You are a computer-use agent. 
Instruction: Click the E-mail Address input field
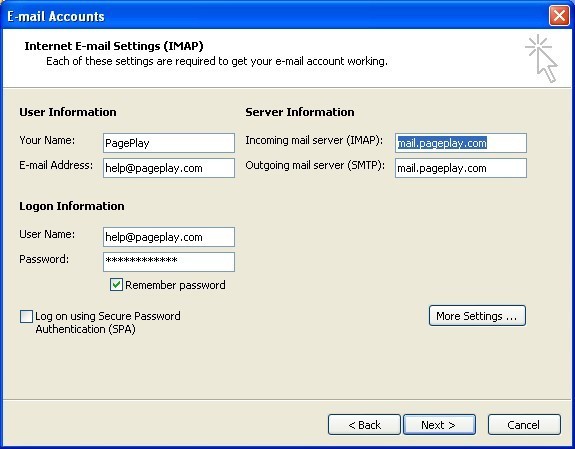[169, 168]
